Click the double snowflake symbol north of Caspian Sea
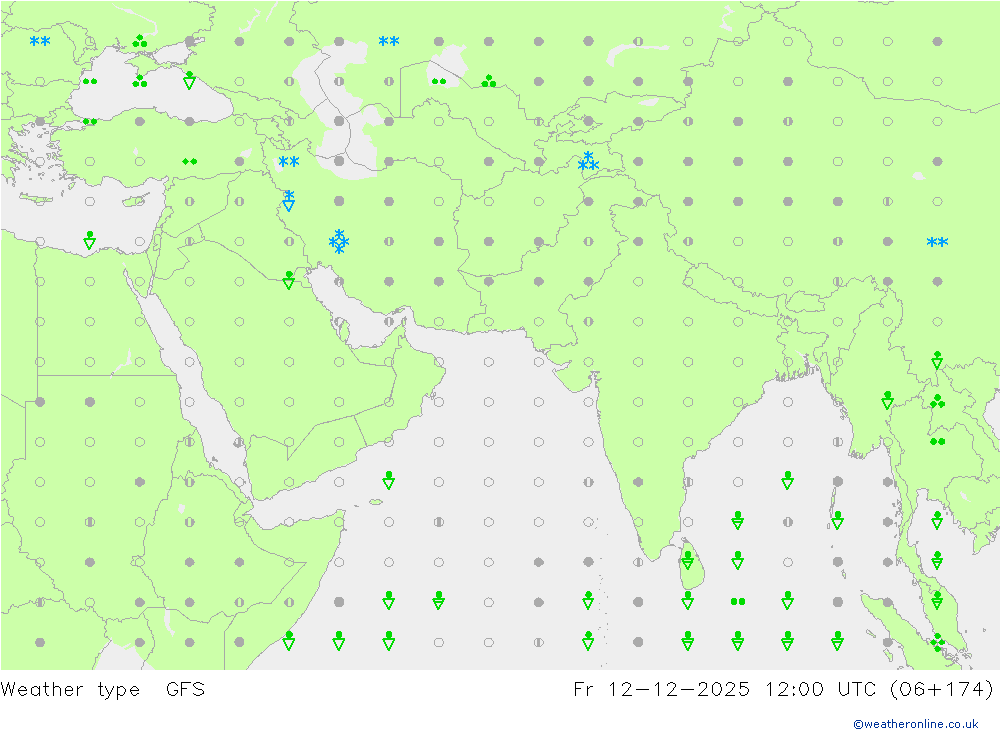This screenshot has height=733, width=1000. [x=389, y=41]
